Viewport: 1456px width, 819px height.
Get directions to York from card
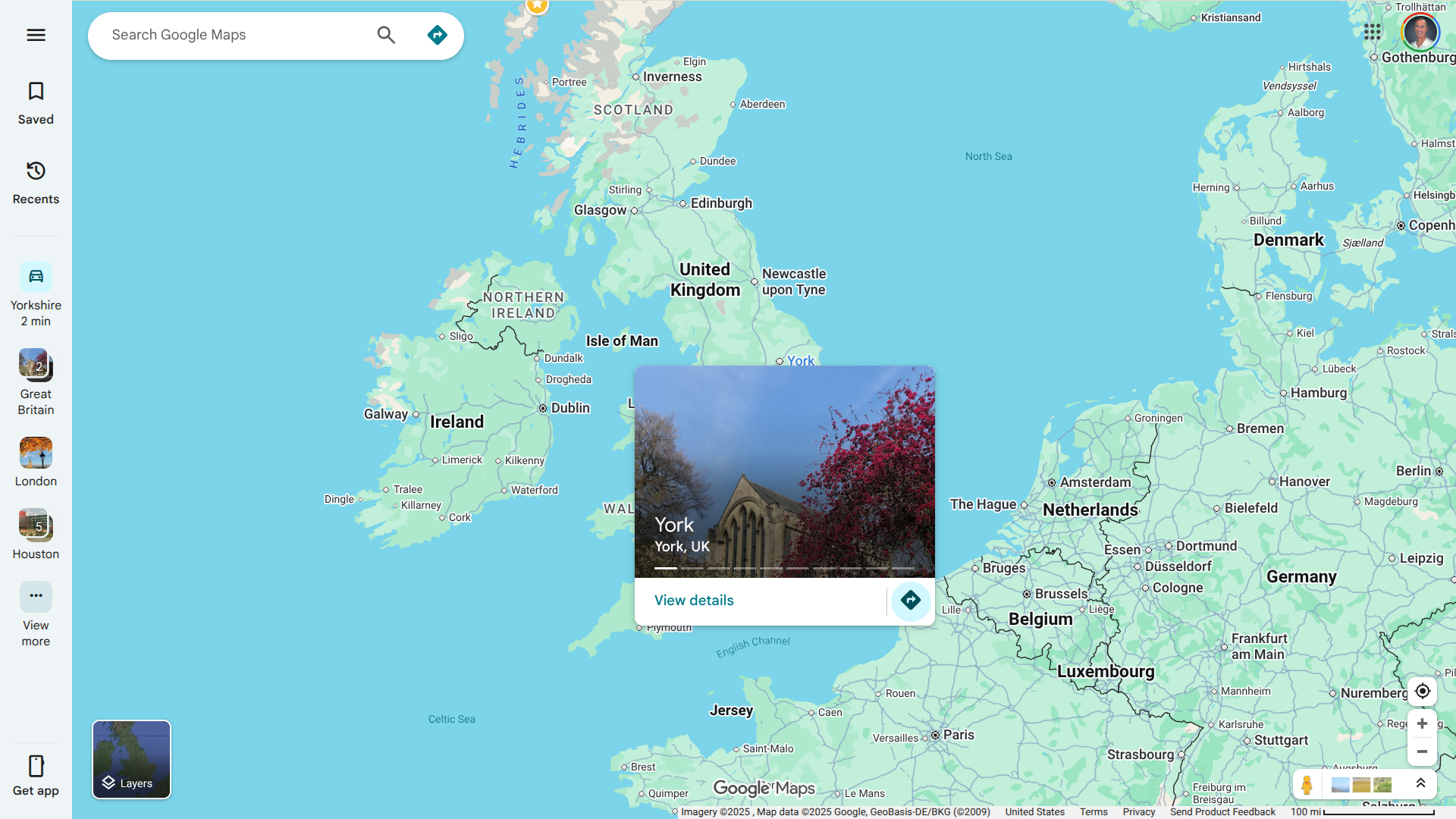point(910,601)
